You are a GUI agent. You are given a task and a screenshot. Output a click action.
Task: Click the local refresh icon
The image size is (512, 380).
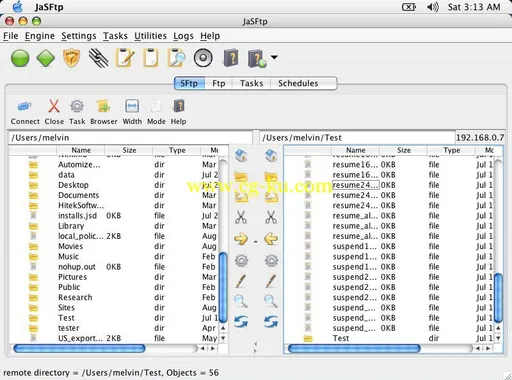pos(241,322)
